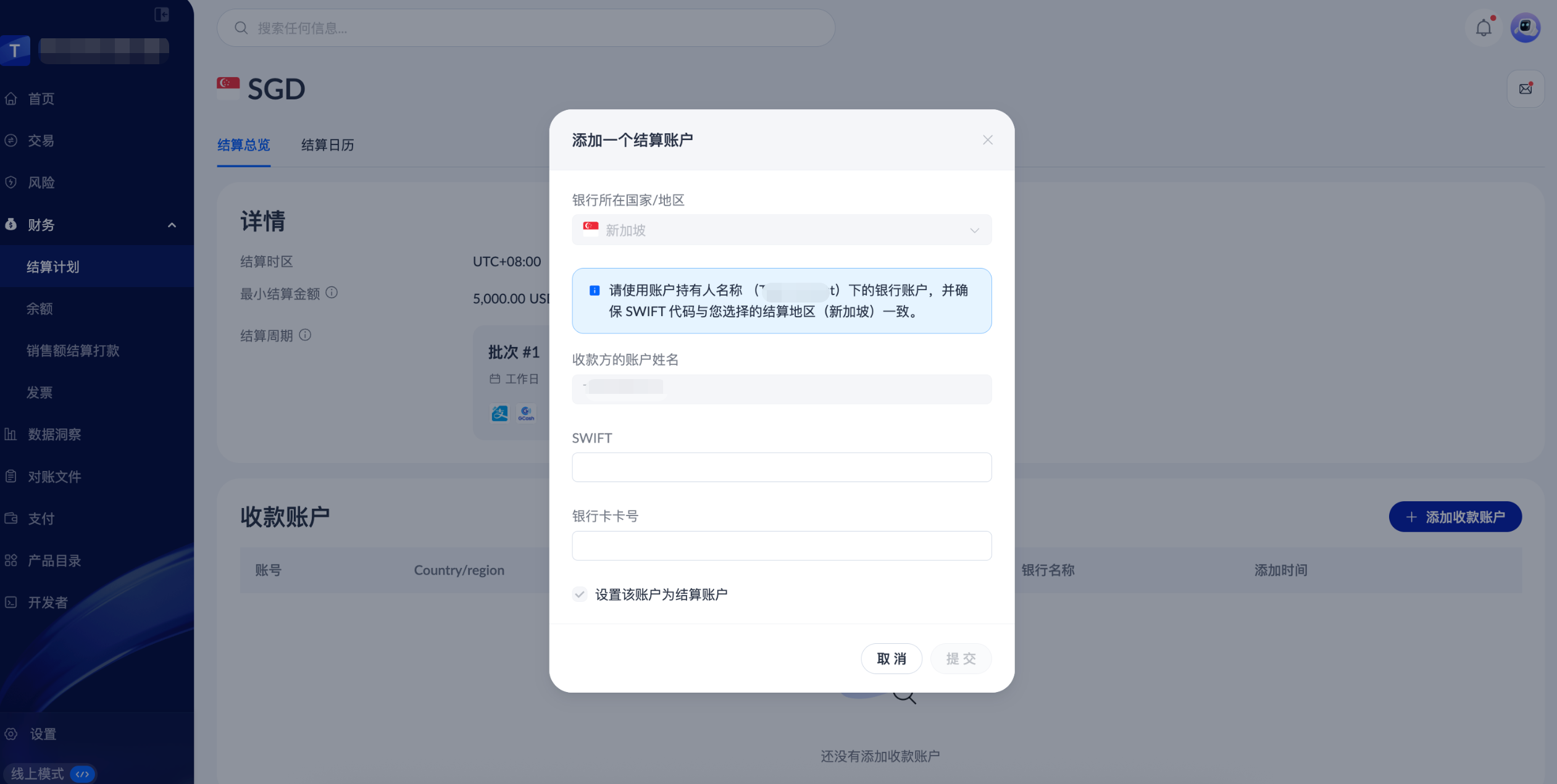Click the UTC+08:00 value
1557x784 pixels.
coord(507,262)
